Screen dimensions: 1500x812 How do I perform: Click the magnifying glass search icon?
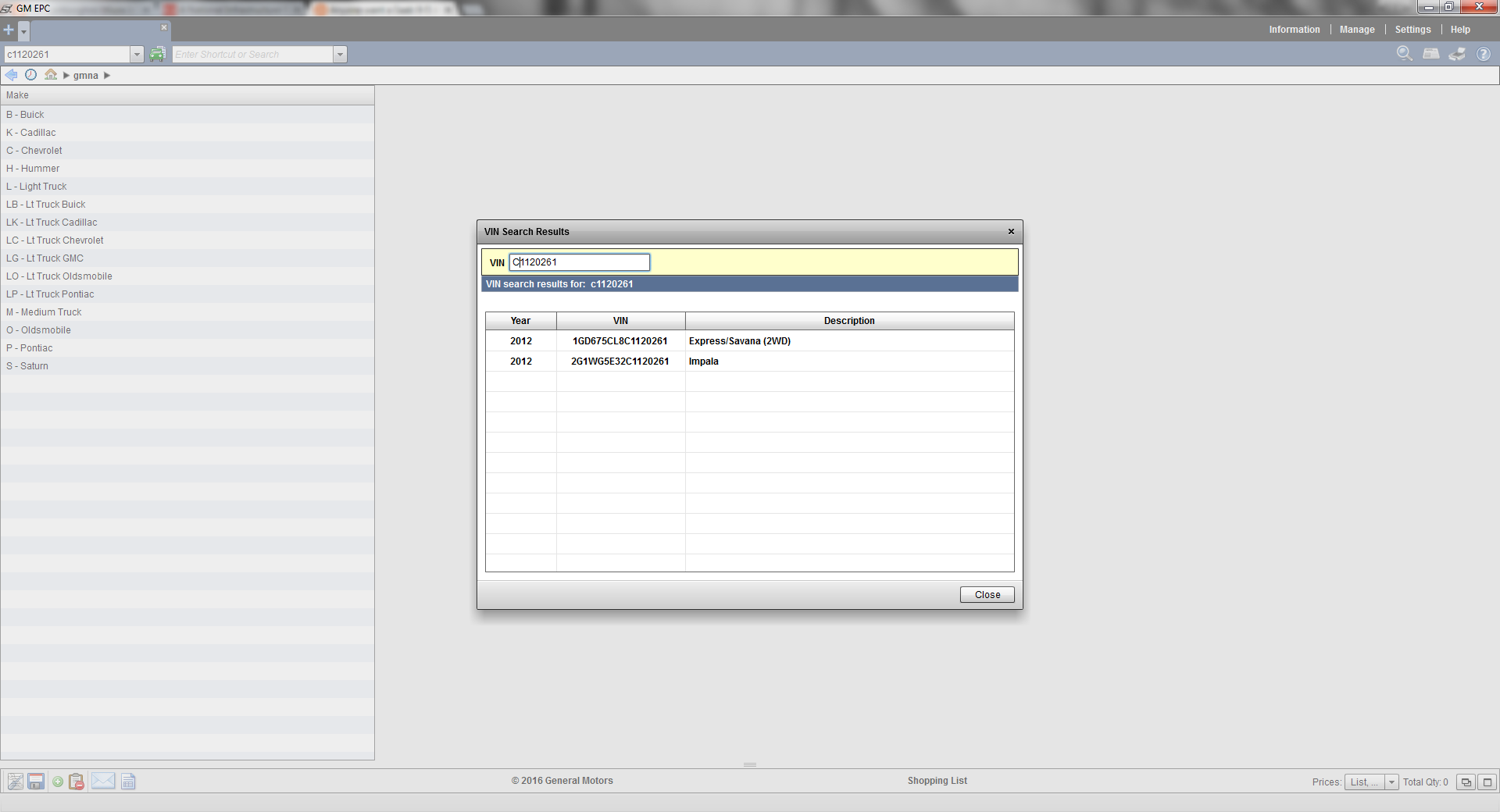coord(1404,54)
